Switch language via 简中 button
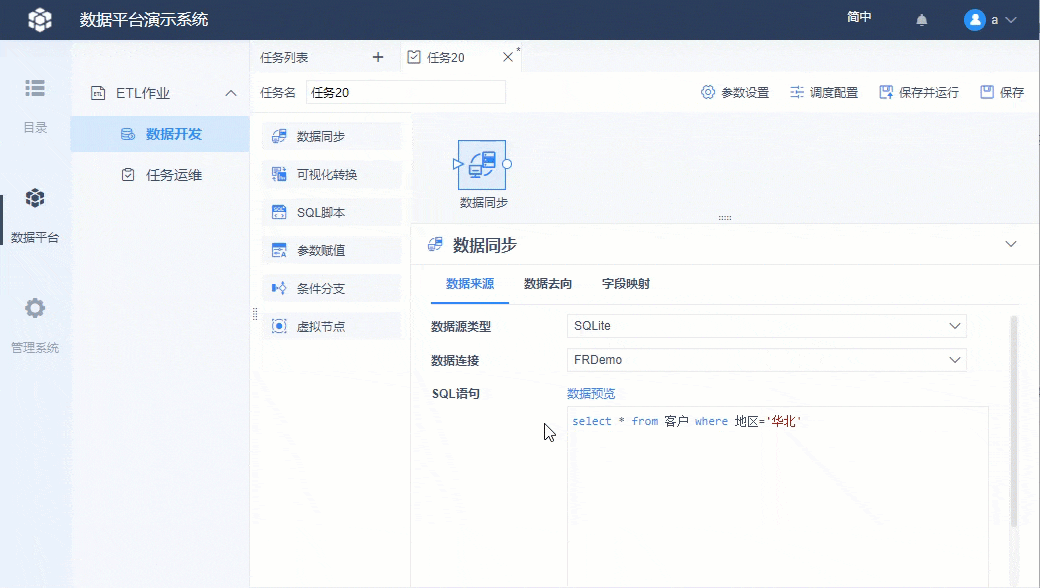The image size is (1040, 588). (859, 17)
